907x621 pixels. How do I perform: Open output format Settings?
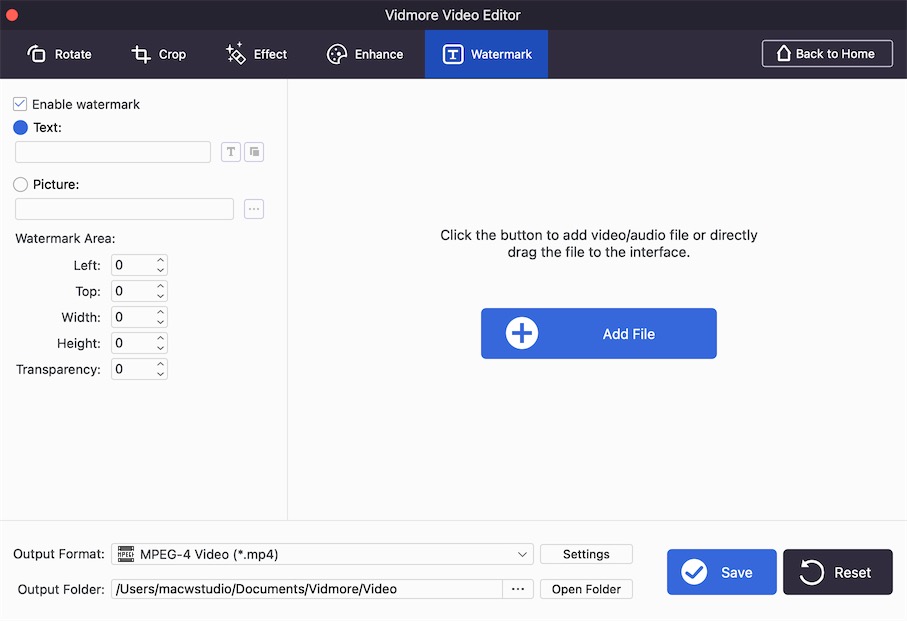pyautogui.click(x=586, y=555)
